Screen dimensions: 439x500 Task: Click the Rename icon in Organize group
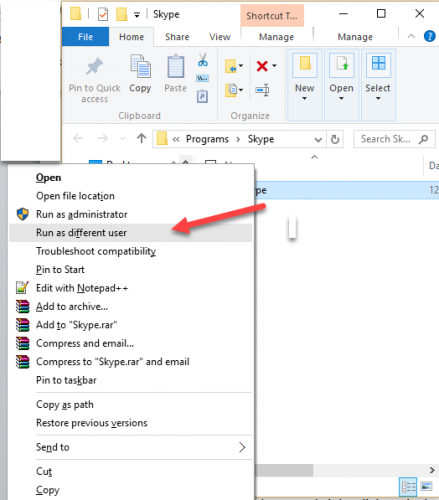tap(262, 90)
